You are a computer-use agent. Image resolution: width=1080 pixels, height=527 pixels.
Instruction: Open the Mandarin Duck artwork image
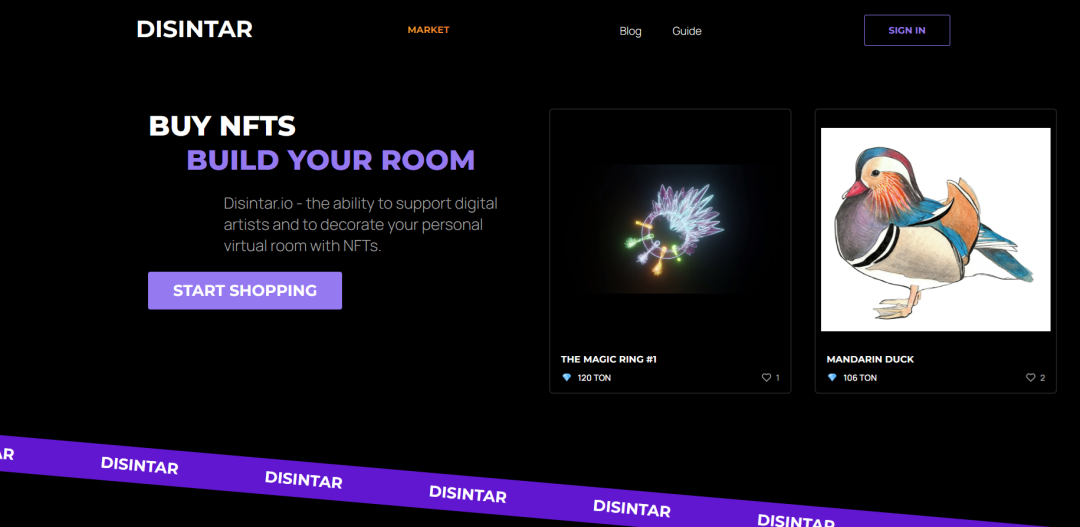[x=935, y=229]
